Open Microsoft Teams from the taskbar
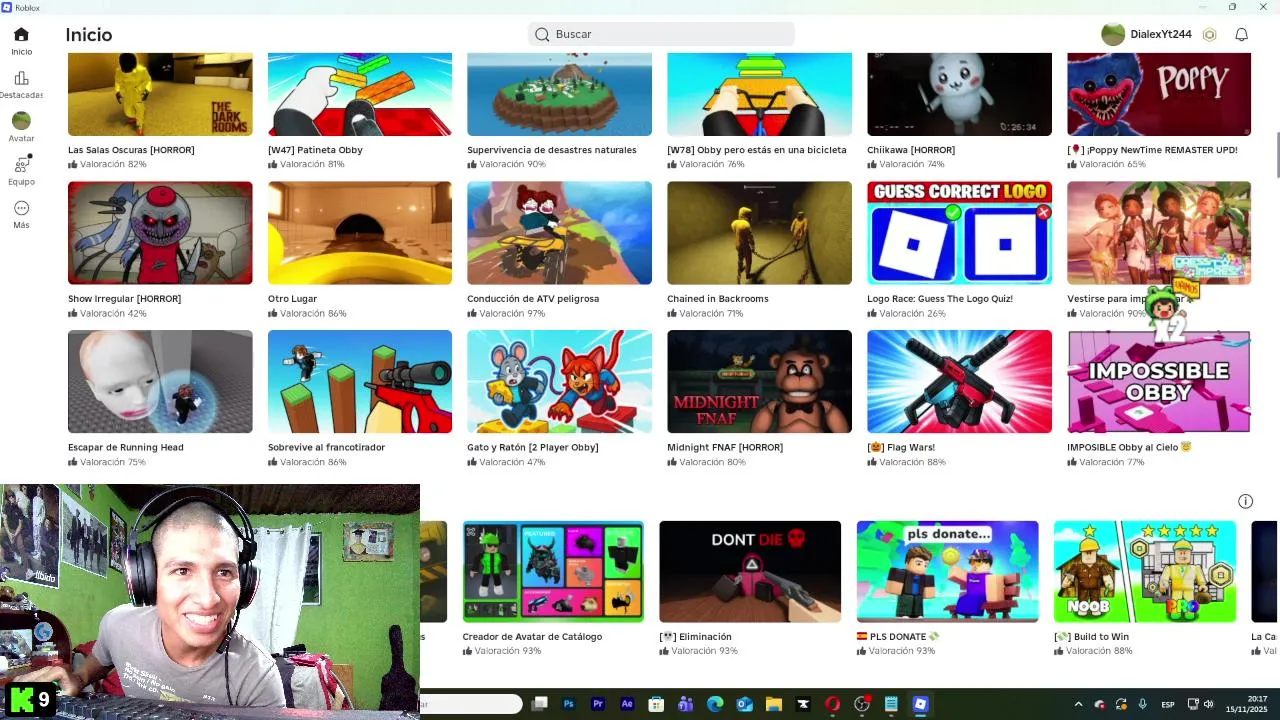This screenshot has height=720, width=1280. tap(685, 704)
